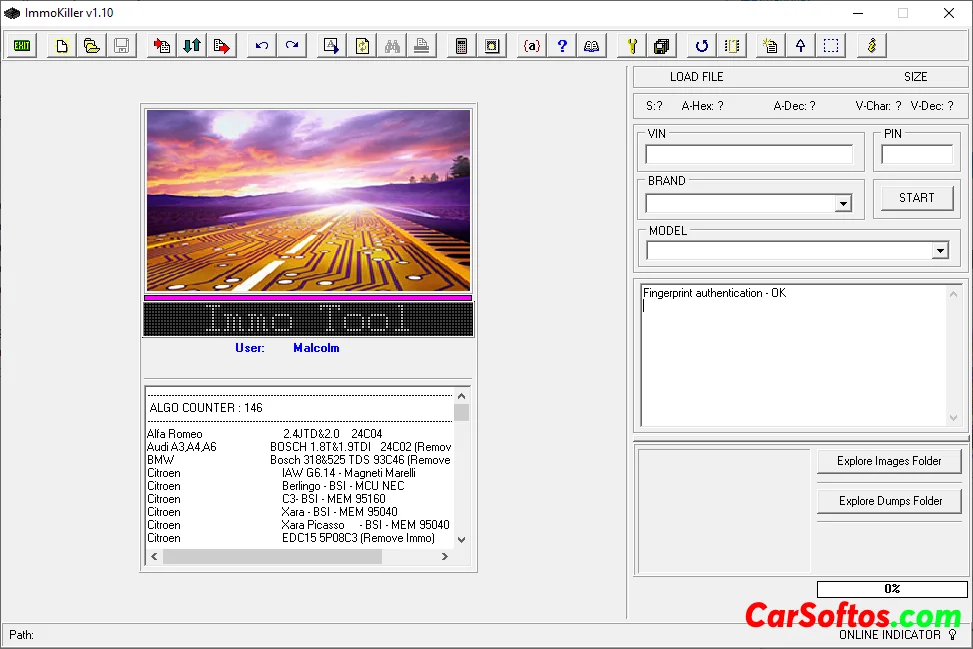973x649 pixels.
Task: Click the green EXIT toolbar icon
Action: 22,46
